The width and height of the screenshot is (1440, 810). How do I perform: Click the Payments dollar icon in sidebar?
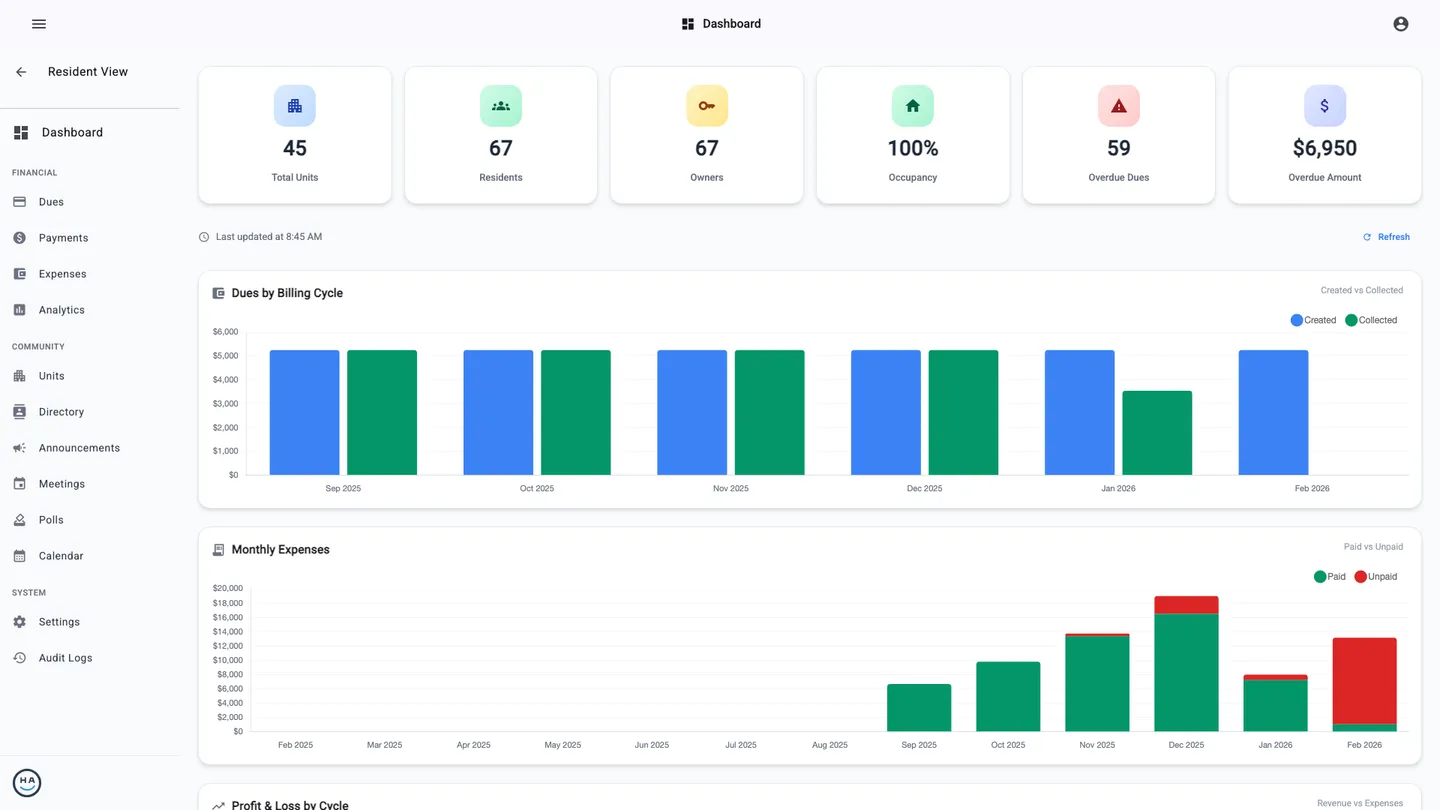(19, 238)
